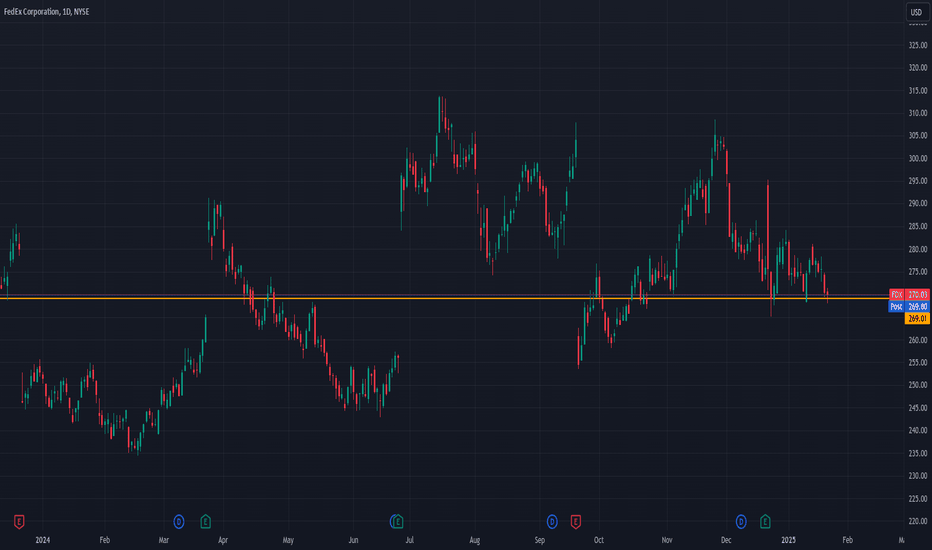Click the orange 269.01 line price label
Screen dimensions: 932x550
click(x=917, y=319)
